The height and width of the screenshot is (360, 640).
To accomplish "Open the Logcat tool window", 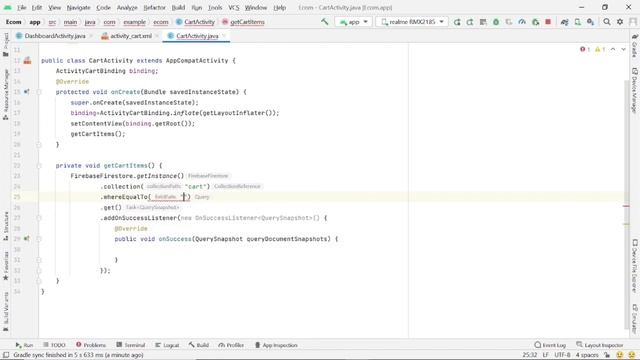I will point(167,345).
